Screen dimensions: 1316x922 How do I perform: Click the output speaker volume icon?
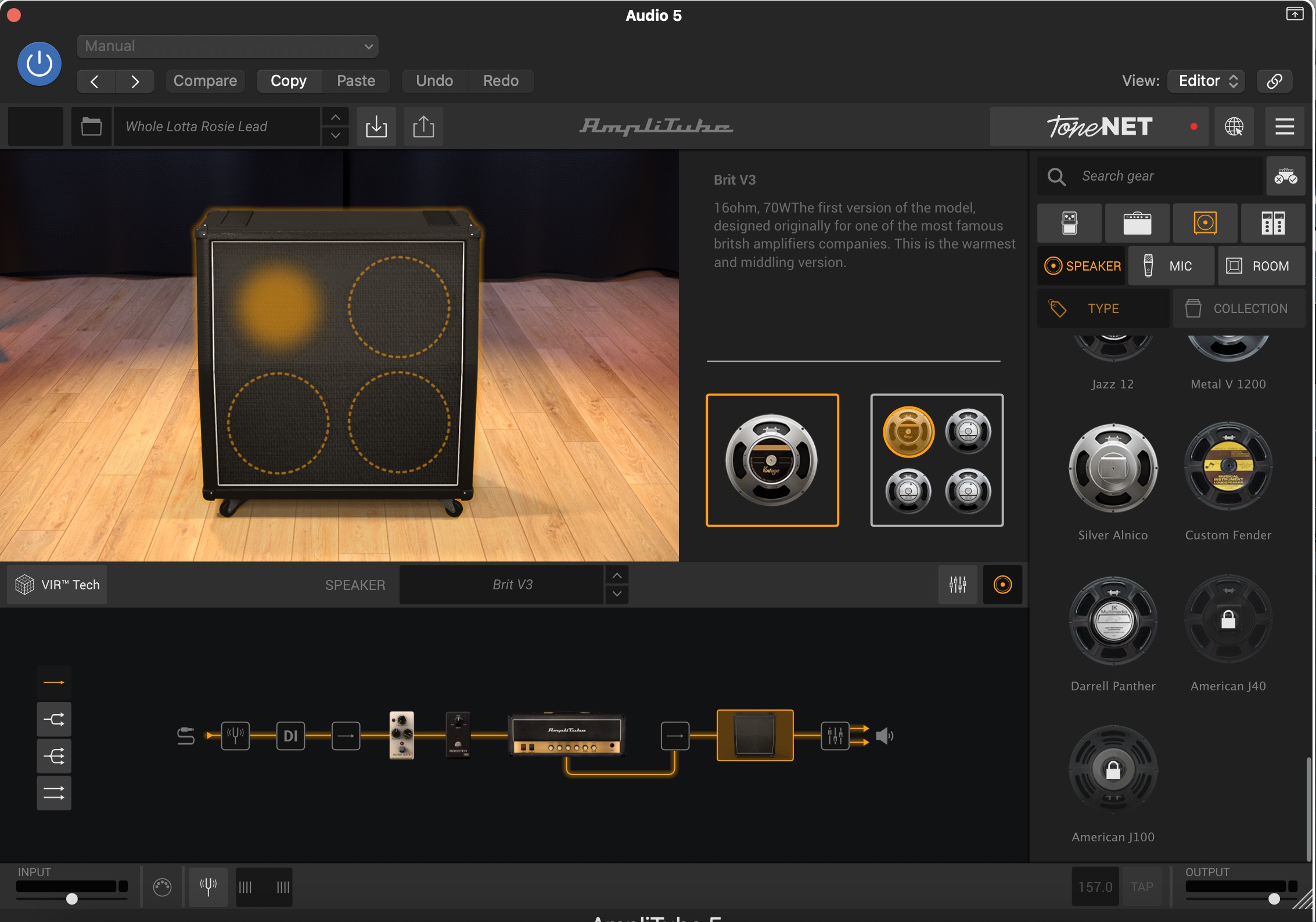click(x=884, y=736)
